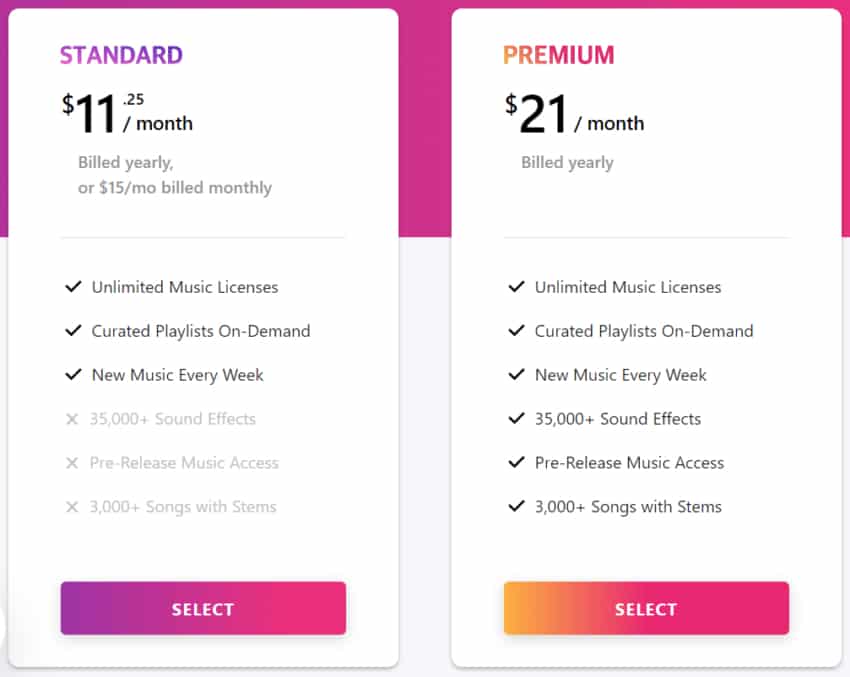Click checkmark beside Standard Curated Playlists On-Demand
Viewport: 850px width, 677px height.
click(73, 331)
